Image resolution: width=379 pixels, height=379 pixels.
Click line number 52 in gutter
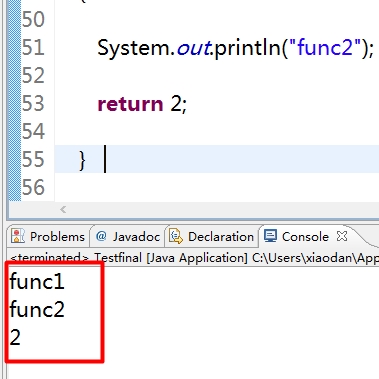tap(33, 75)
